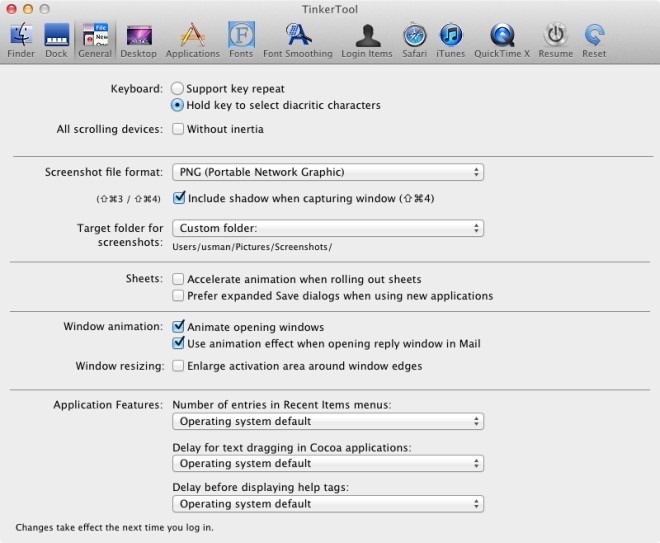
Task: Select the Applications toolbar icon
Action: click(x=192, y=40)
